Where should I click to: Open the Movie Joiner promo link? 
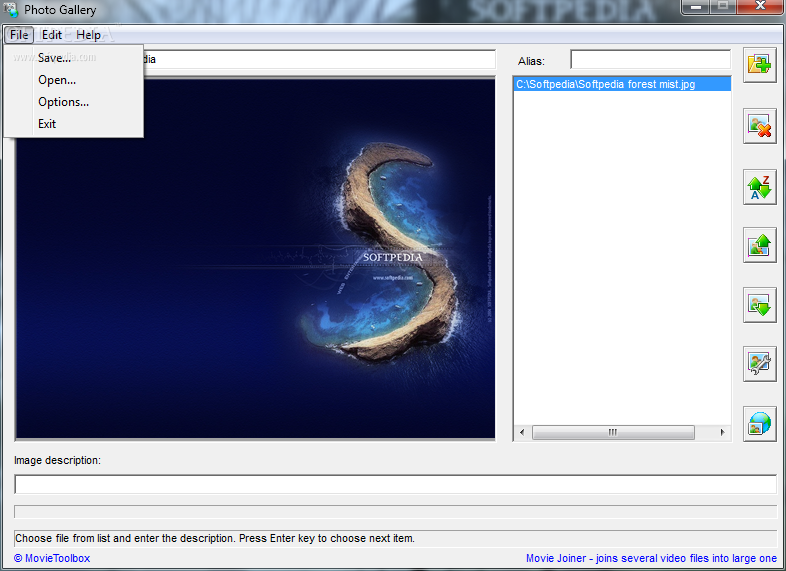click(x=651, y=558)
